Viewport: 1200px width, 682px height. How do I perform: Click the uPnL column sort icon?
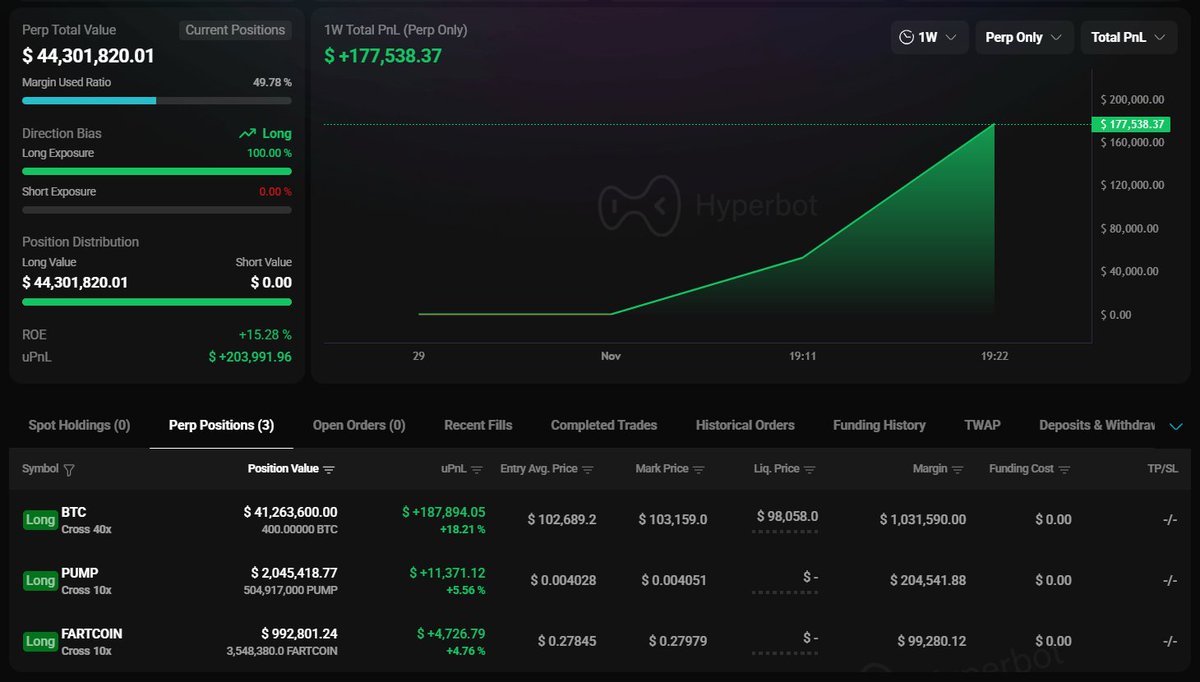coord(477,469)
